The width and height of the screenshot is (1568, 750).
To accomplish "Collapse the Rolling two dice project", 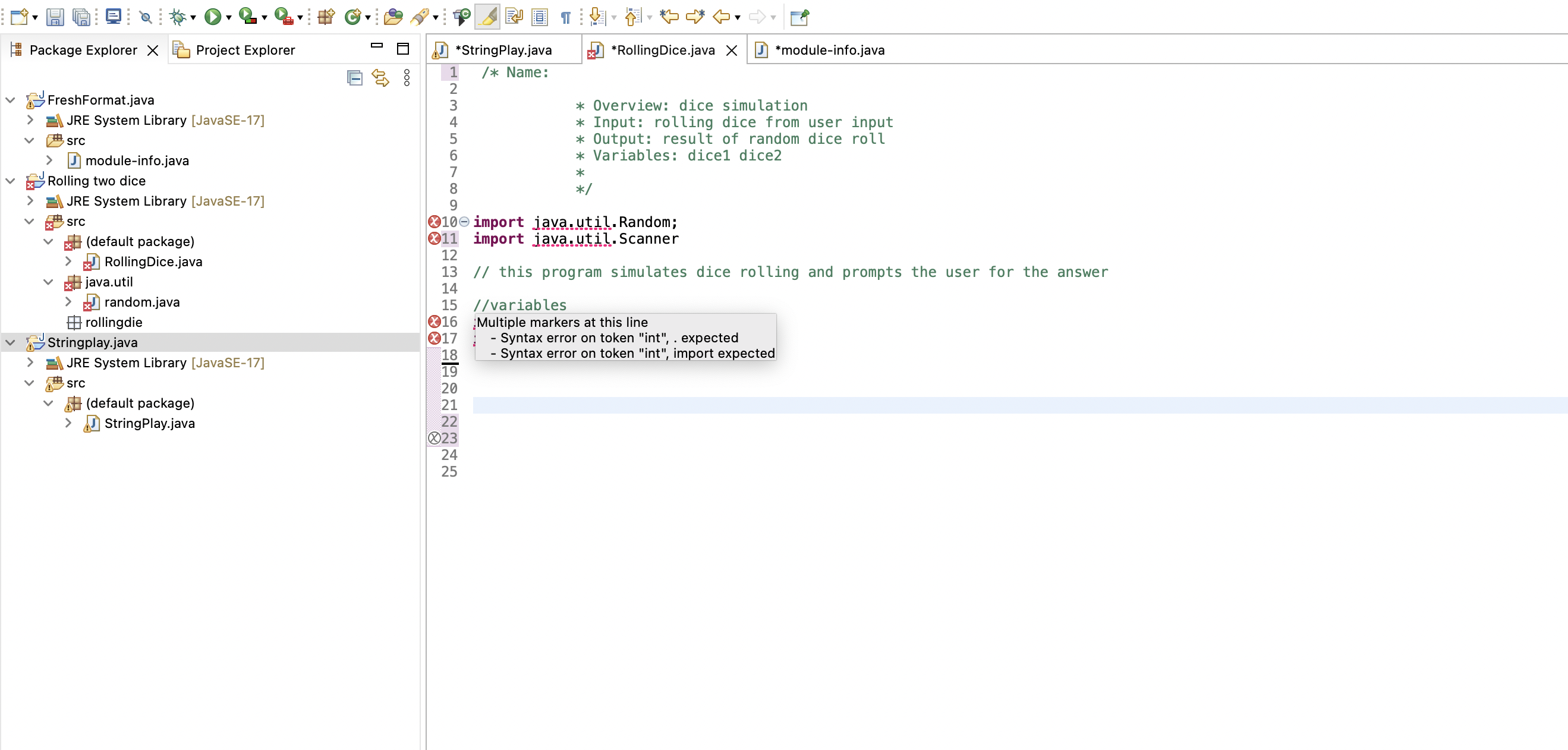I will [9, 181].
